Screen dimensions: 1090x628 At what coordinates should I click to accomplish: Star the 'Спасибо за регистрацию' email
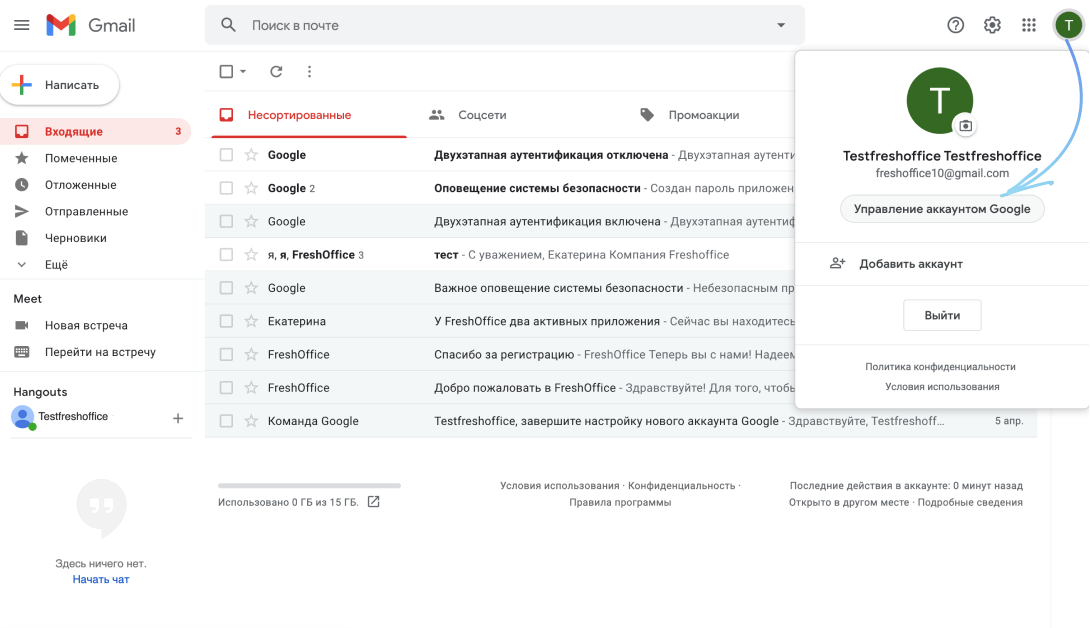click(251, 354)
